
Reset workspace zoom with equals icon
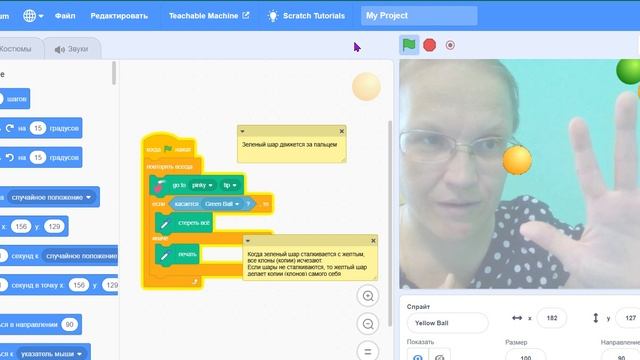coord(368,351)
